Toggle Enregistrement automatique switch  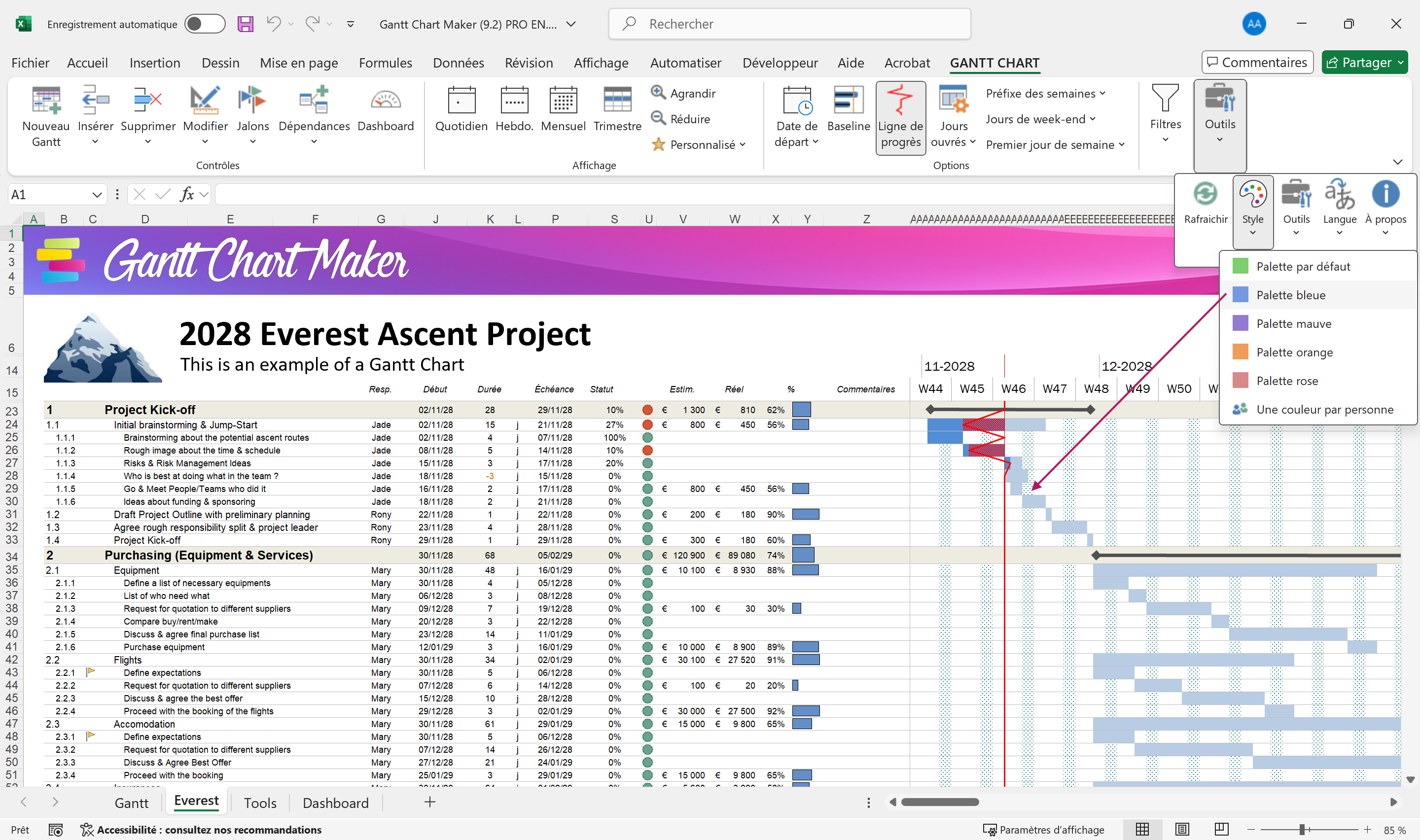[x=204, y=24]
